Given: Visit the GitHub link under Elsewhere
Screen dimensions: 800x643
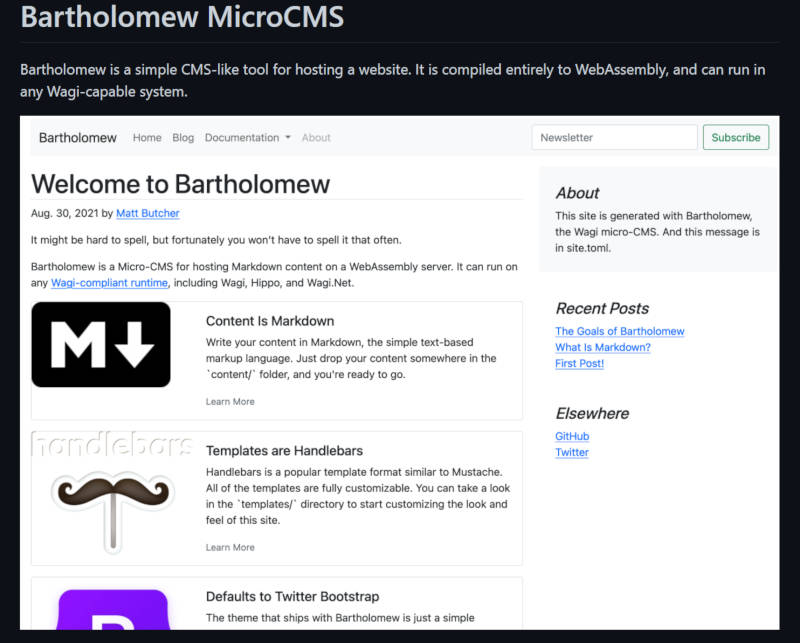Looking at the screenshot, I should [x=572, y=436].
